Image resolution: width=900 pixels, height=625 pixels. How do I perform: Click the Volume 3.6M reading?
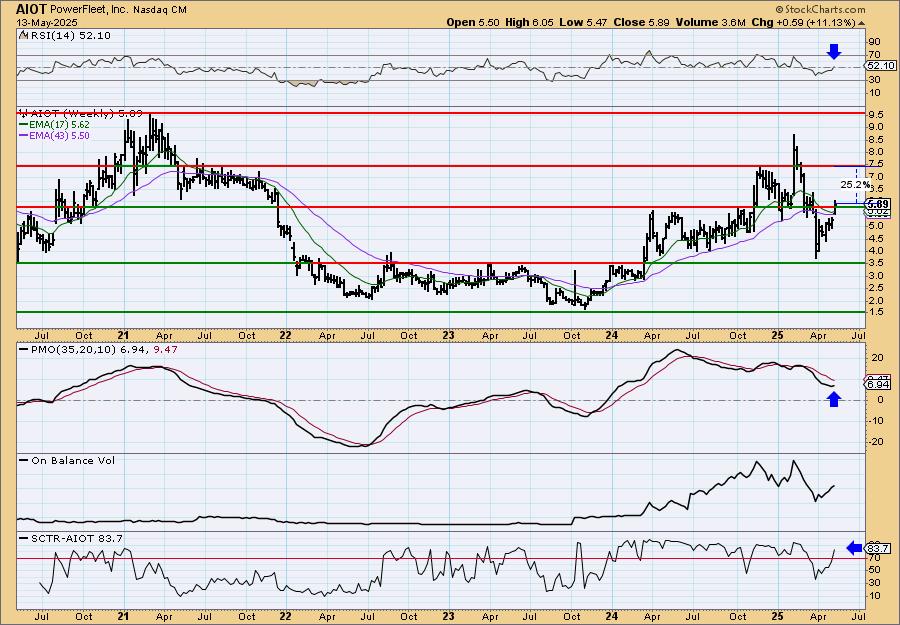pyautogui.click(x=711, y=22)
